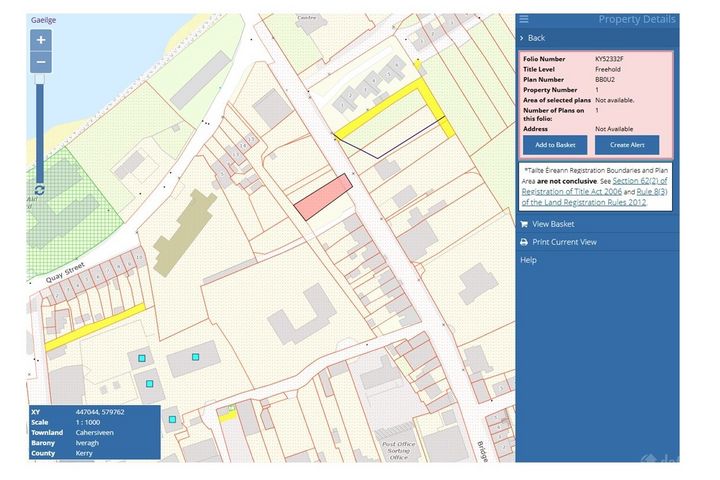Image resolution: width=720 pixels, height=480 pixels.
Task: Zoom out with the minus button
Action: click(x=41, y=62)
